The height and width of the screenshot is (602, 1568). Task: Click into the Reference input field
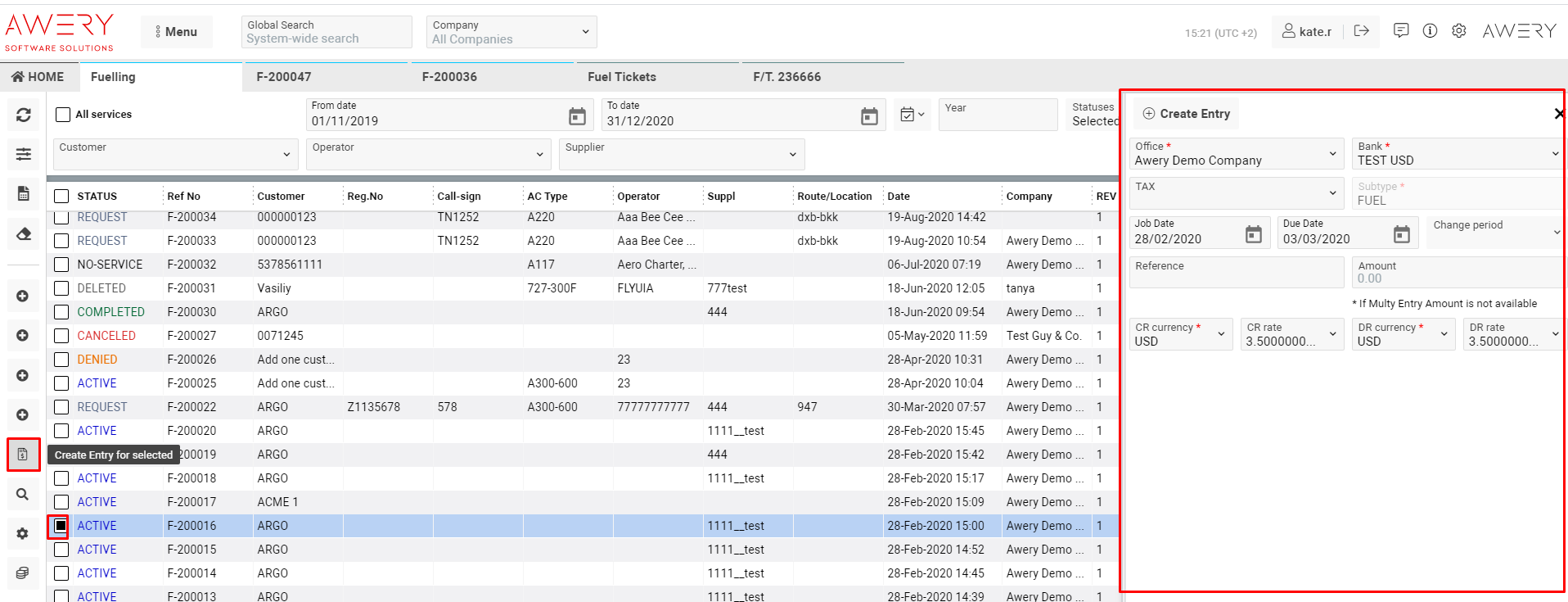1236,273
